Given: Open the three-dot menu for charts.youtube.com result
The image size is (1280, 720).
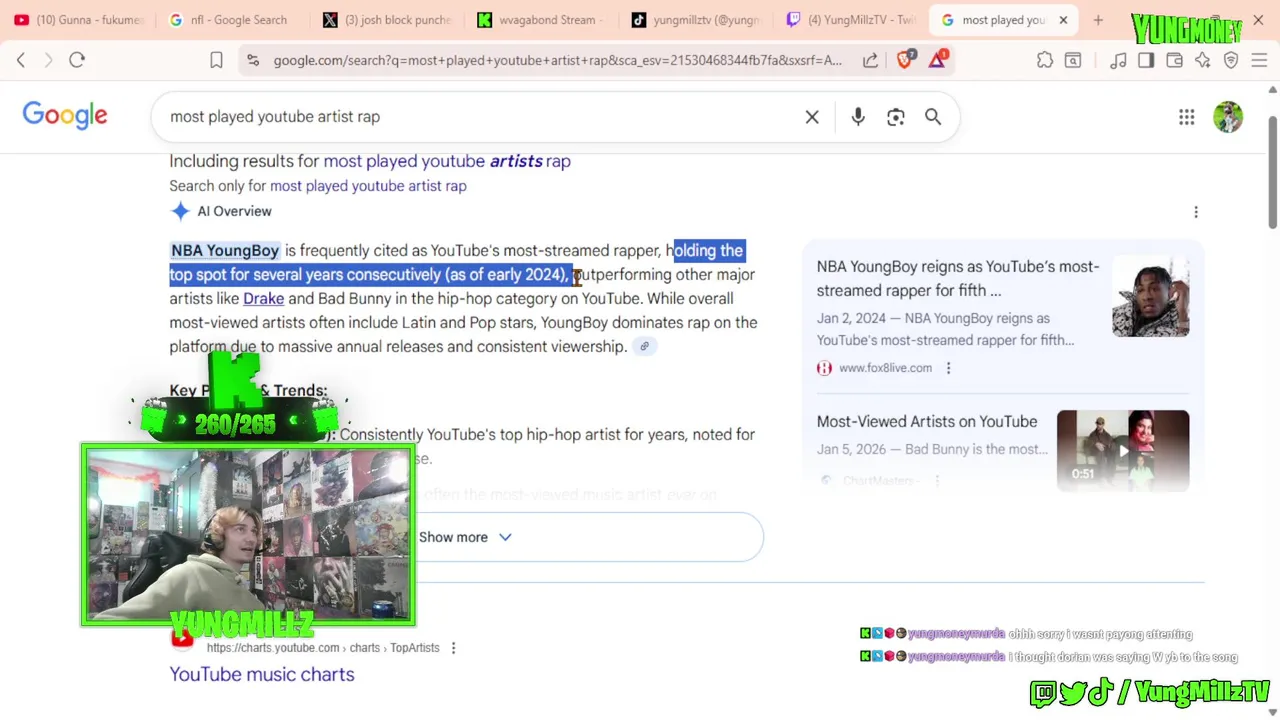Looking at the screenshot, I should coord(453,648).
